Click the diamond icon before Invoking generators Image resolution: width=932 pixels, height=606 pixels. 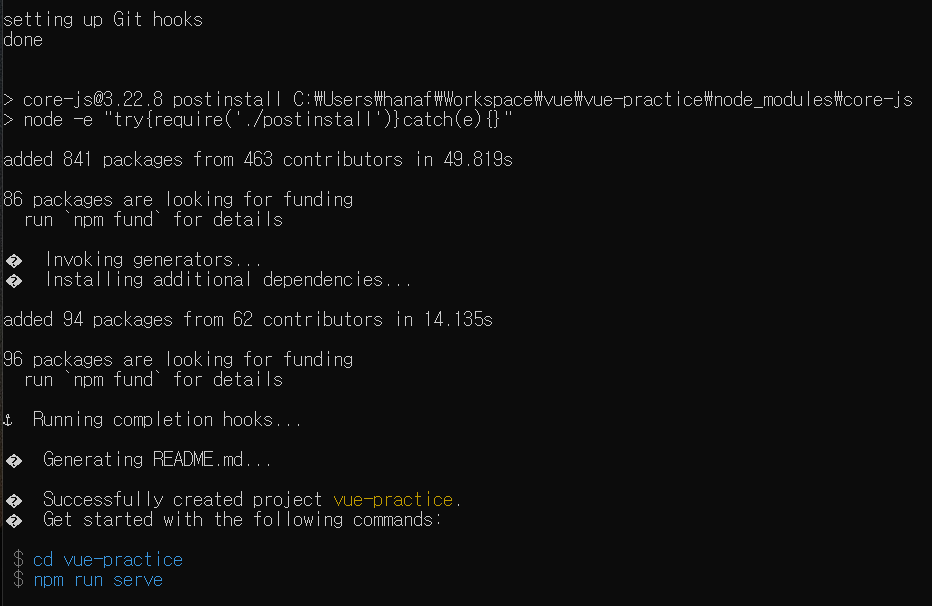[14, 261]
